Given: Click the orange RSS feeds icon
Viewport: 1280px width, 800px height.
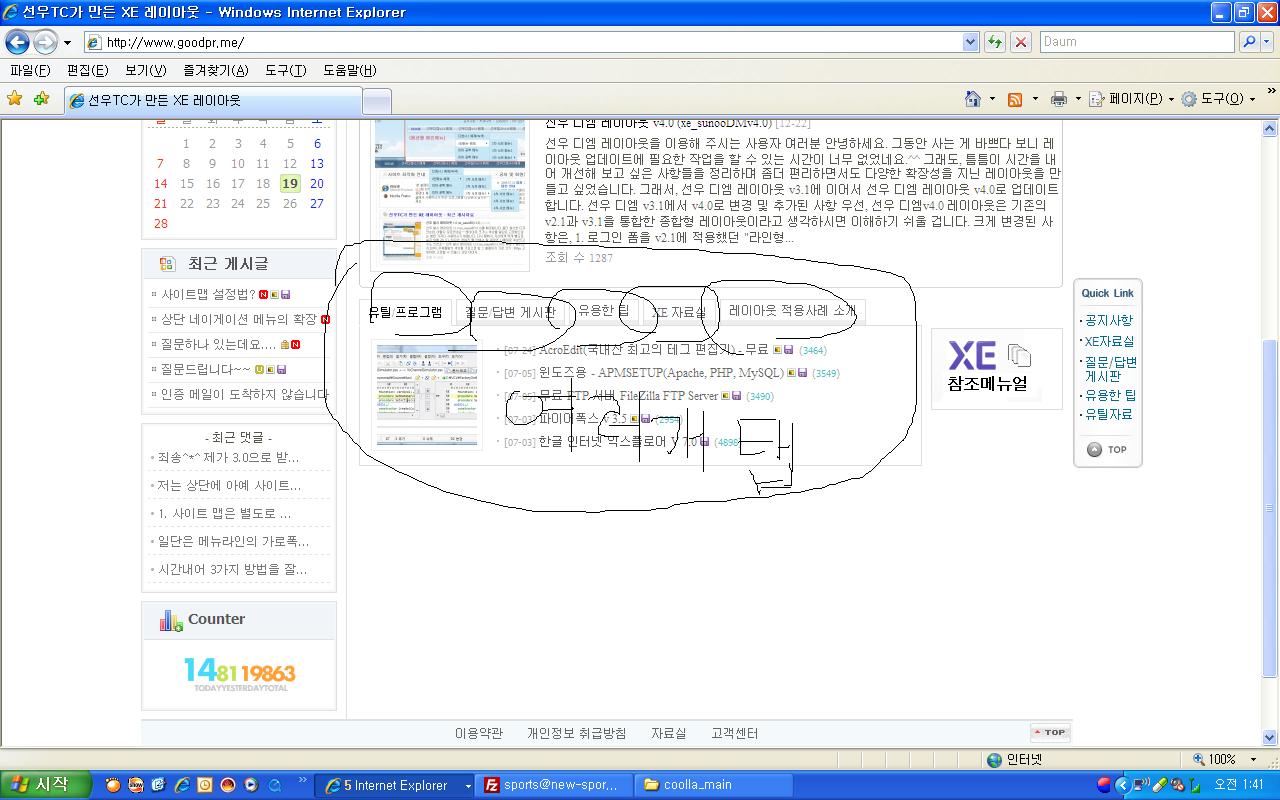Looking at the screenshot, I should click(x=1015, y=99).
